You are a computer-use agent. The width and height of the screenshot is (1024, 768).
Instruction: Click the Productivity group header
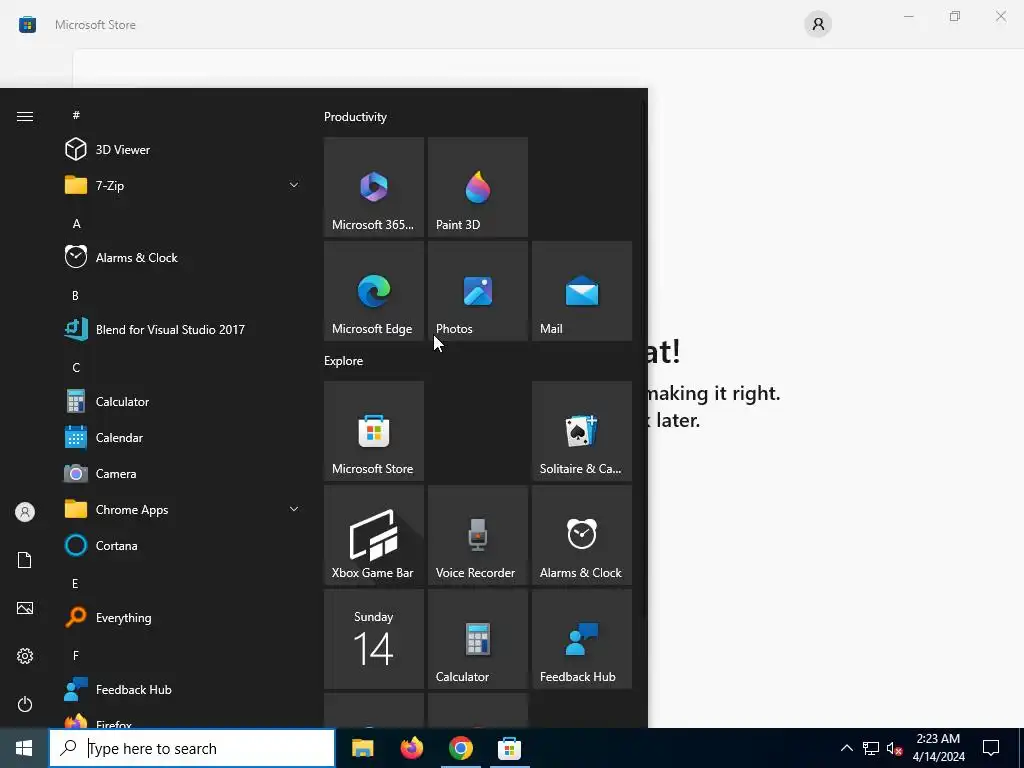pyautogui.click(x=355, y=117)
